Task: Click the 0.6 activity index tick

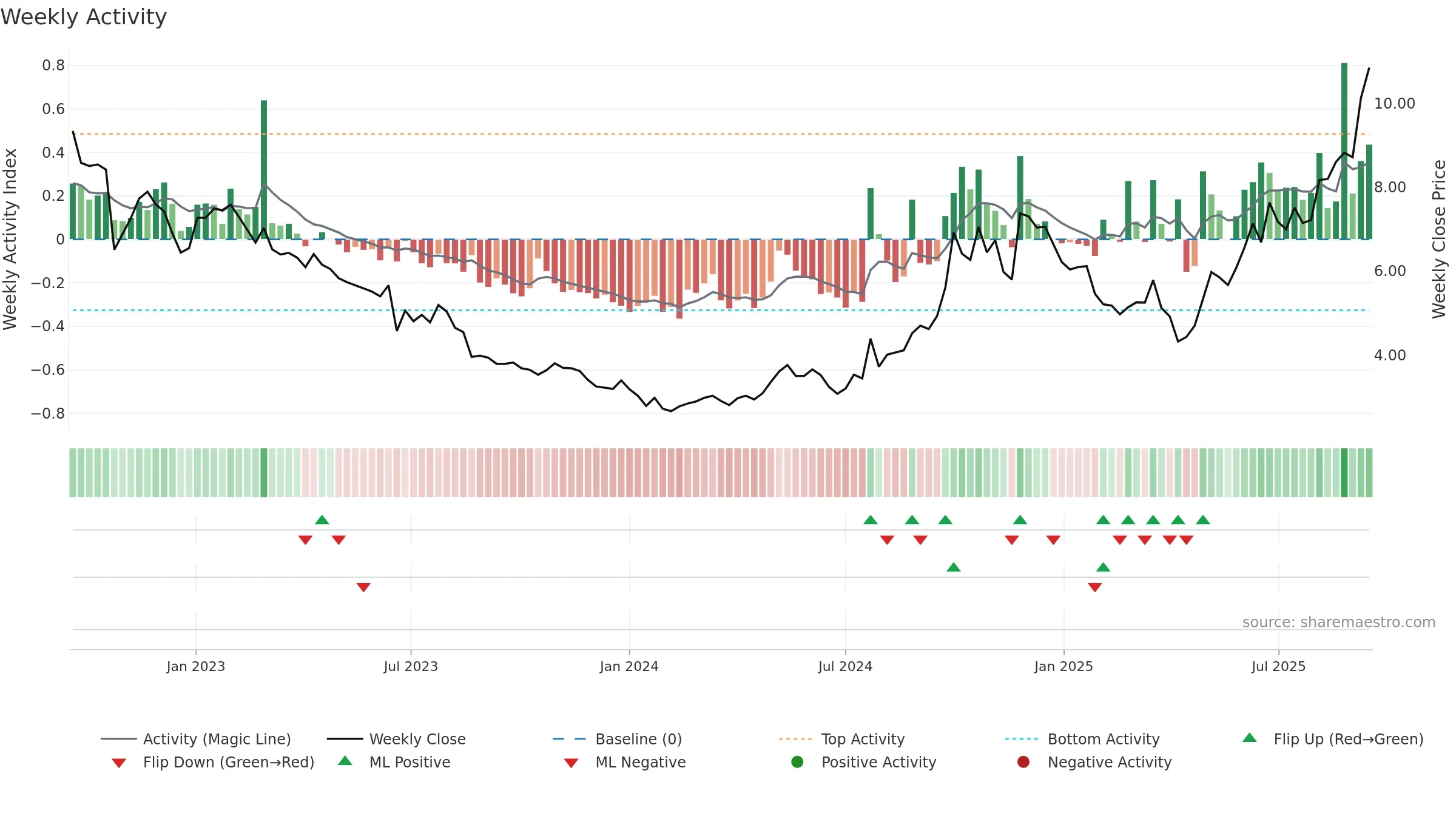Action: (x=53, y=109)
